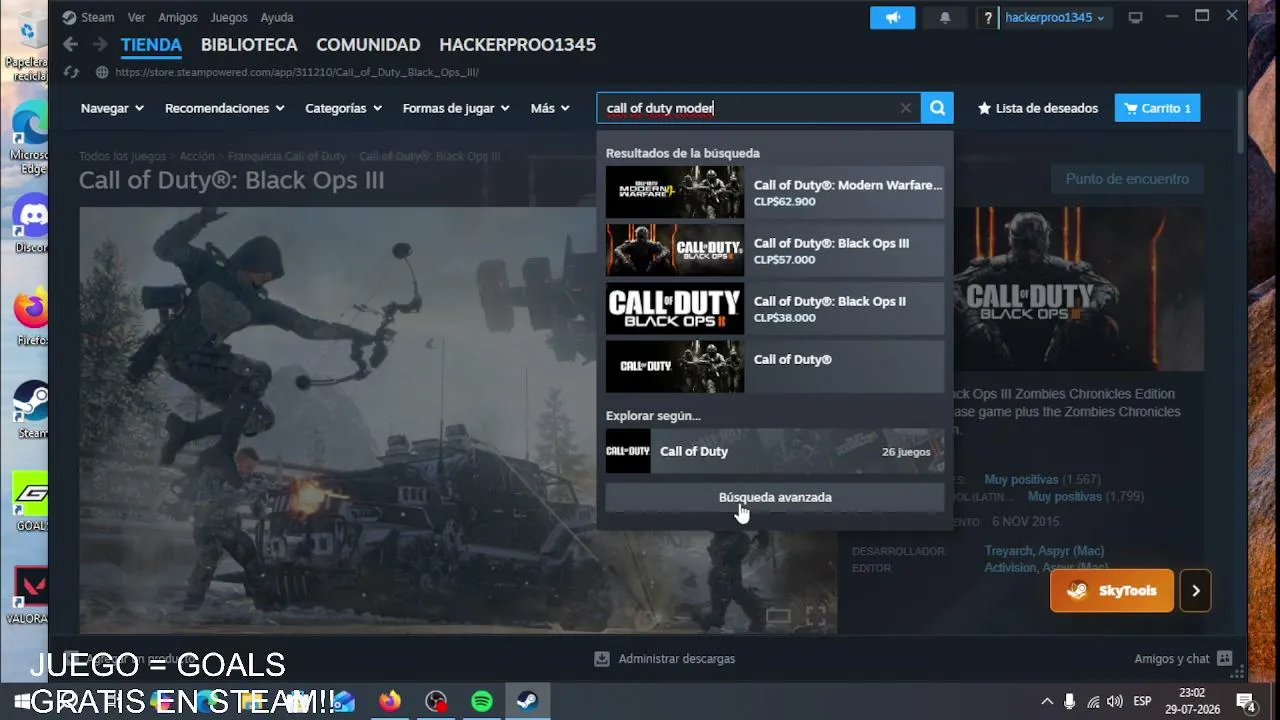The height and width of the screenshot is (720, 1280).
Task: Select the Call of Duty® result without a price
Action: (775, 366)
